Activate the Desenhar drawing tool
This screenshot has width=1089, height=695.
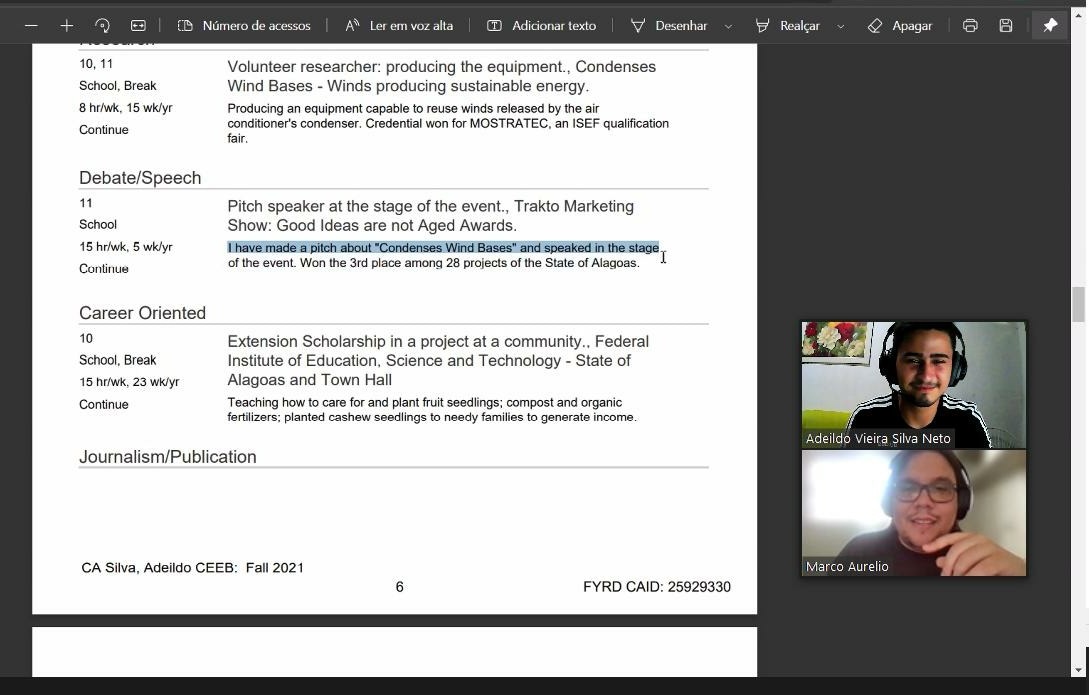click(669, 25)
